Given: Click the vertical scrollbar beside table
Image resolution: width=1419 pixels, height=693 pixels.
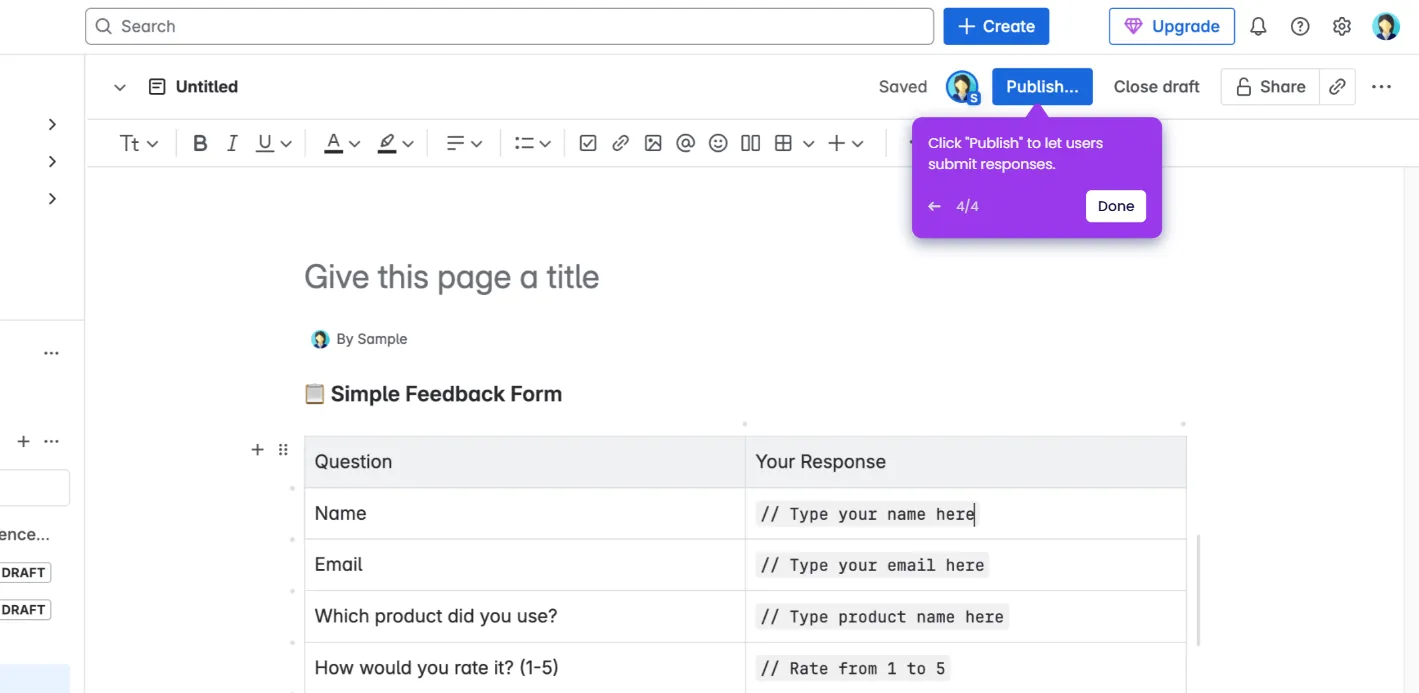Looking at the screenshot, I should coord(1198,590).
